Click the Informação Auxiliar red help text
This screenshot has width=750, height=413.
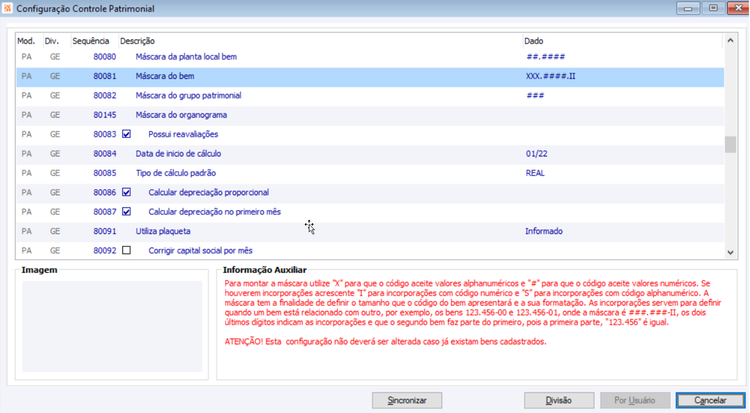point(473,312)
